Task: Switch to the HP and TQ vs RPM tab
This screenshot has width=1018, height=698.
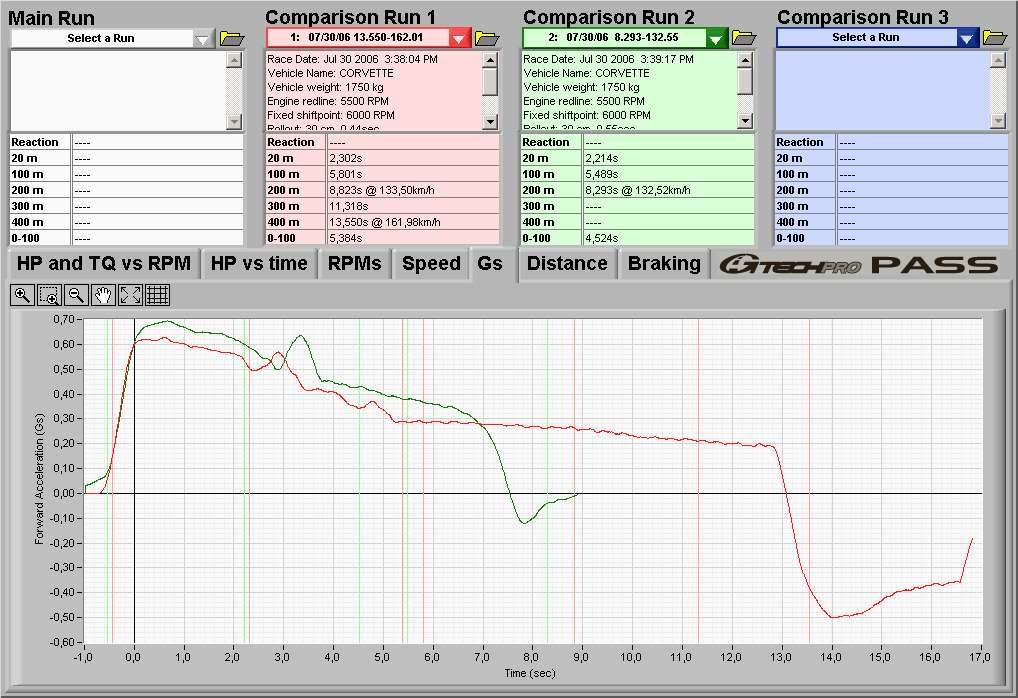Action: (104, 264)
